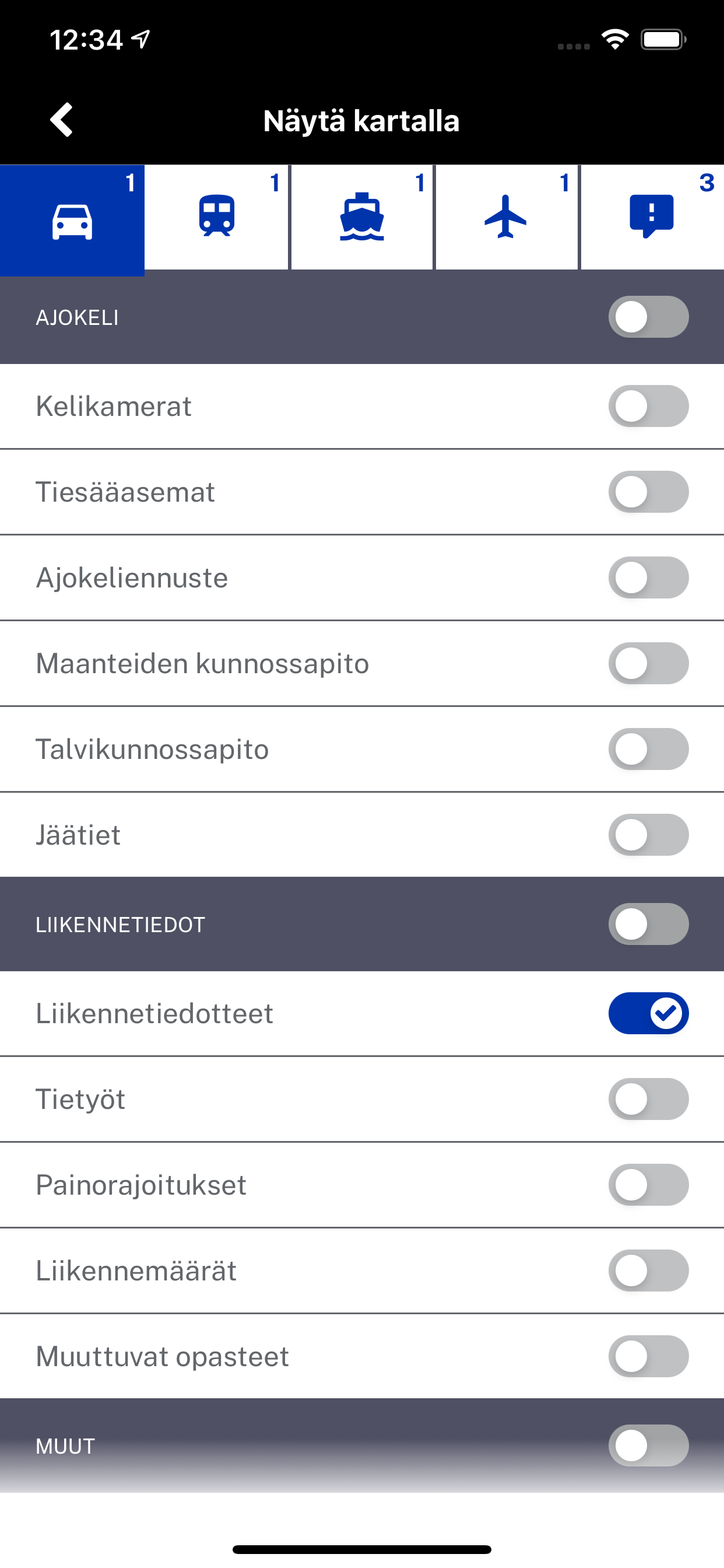Viewport: 724px width, 1568px height.
Task: Toggle the MUUT section switch
Action: tap(649, 1445)
